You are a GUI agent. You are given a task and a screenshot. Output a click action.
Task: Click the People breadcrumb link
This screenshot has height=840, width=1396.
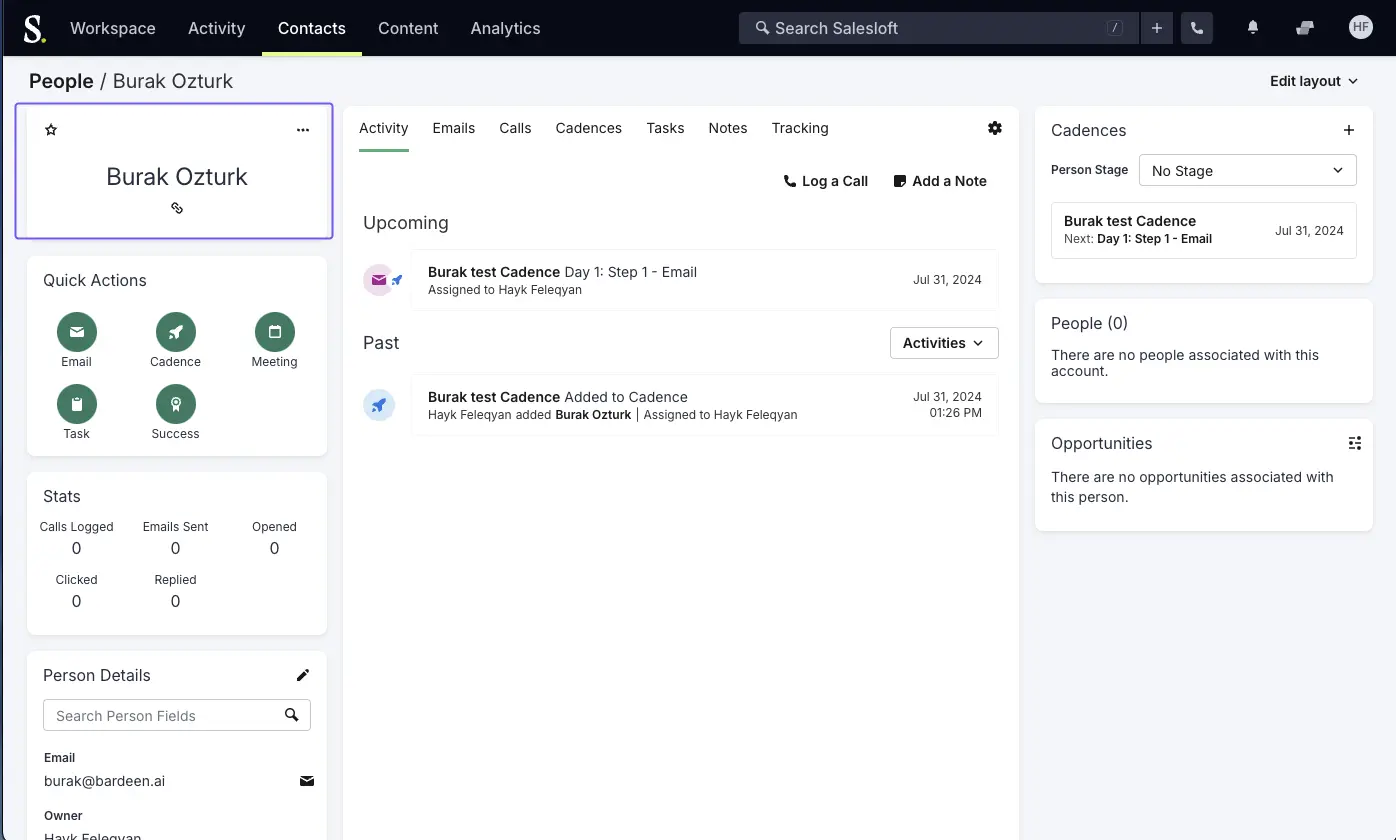coord(61,81)
